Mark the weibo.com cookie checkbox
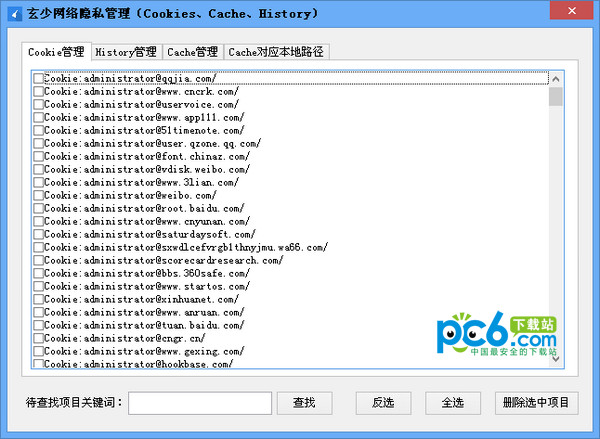 pyautogui.click(x=38, y=195)
